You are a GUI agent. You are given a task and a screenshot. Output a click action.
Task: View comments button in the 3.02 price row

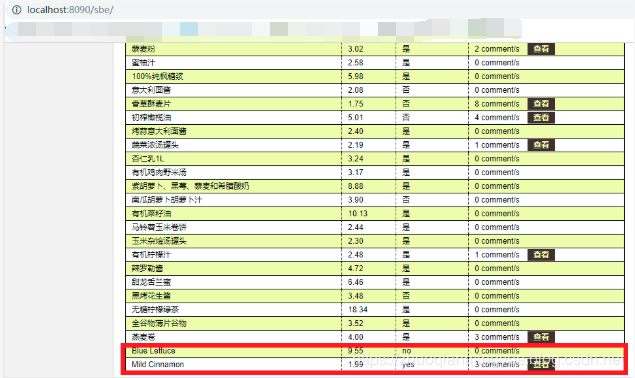point(541,49)
